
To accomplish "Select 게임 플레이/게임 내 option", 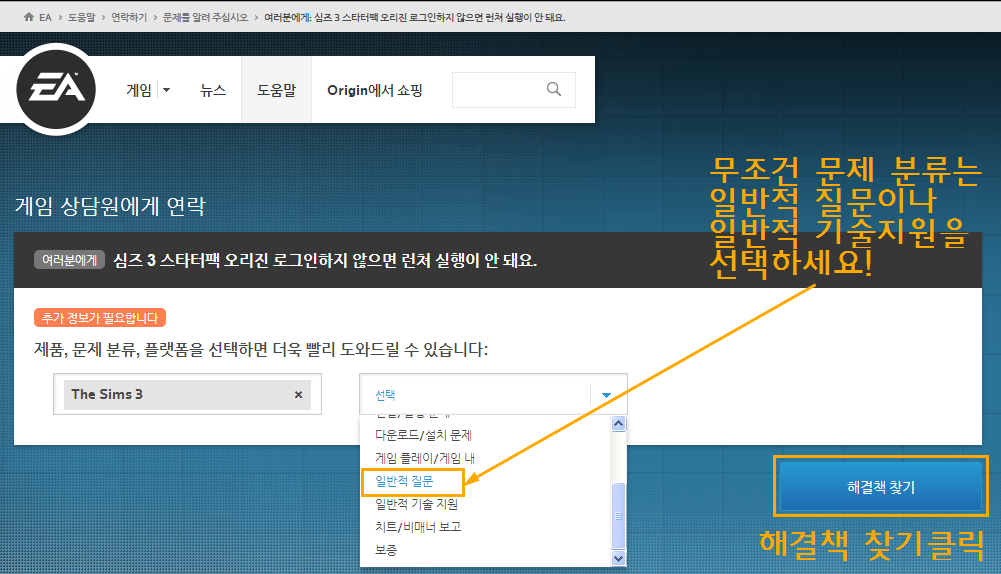I will point(425,458).
